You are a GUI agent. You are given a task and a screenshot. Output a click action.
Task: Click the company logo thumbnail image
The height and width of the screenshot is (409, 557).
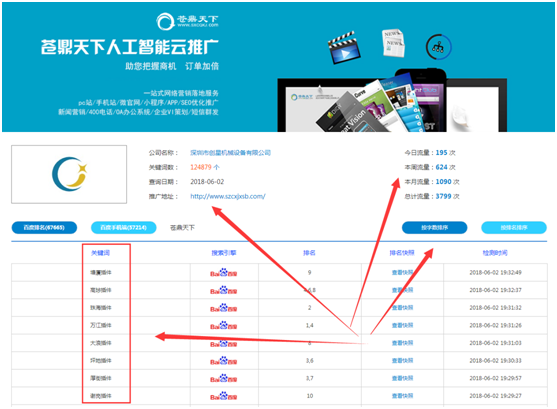69,174
